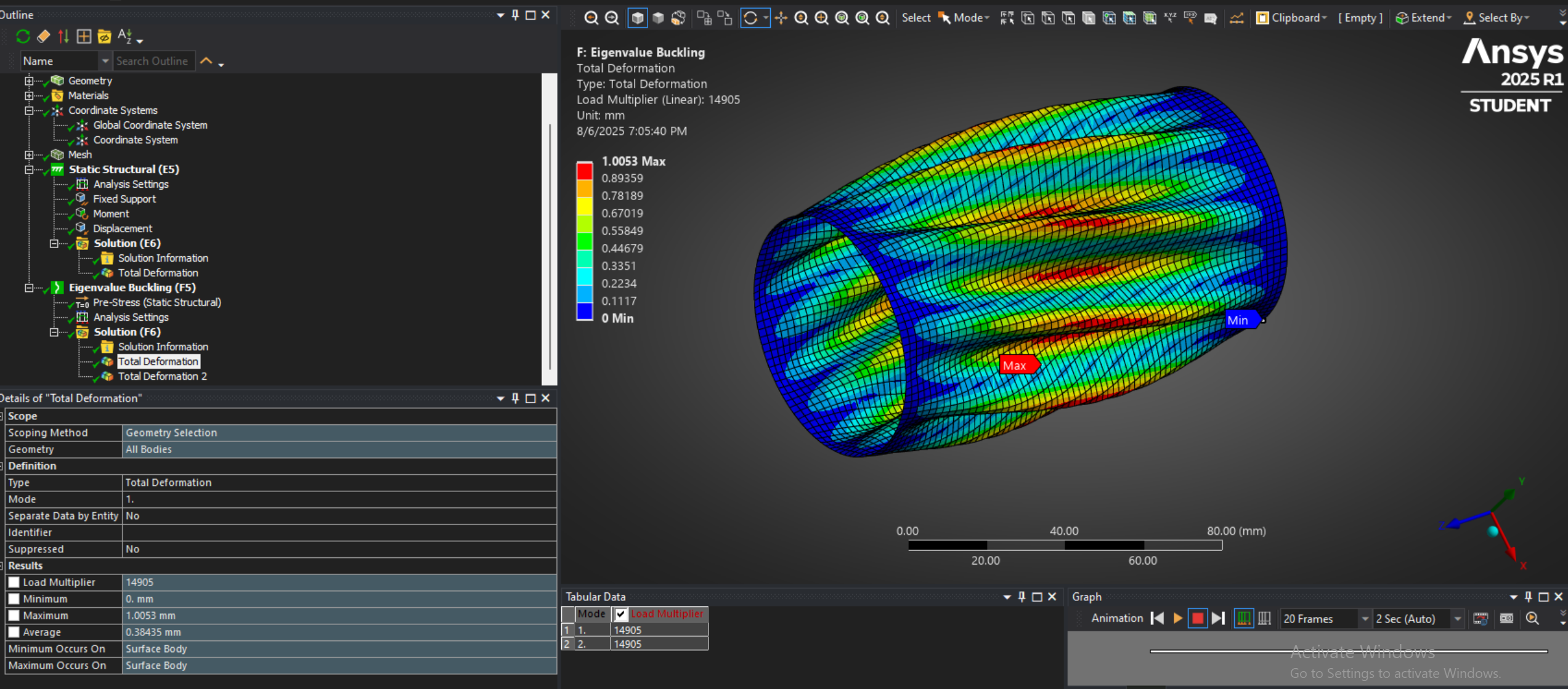Toggle the Maximum checkbox in Details

(x=14, y=615)
